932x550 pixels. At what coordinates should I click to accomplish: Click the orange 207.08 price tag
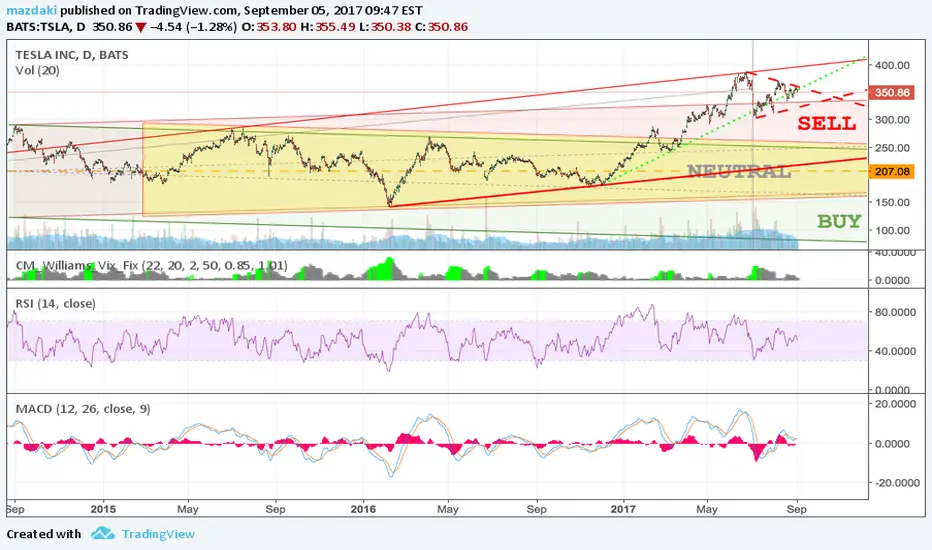[x=892, y=171]
